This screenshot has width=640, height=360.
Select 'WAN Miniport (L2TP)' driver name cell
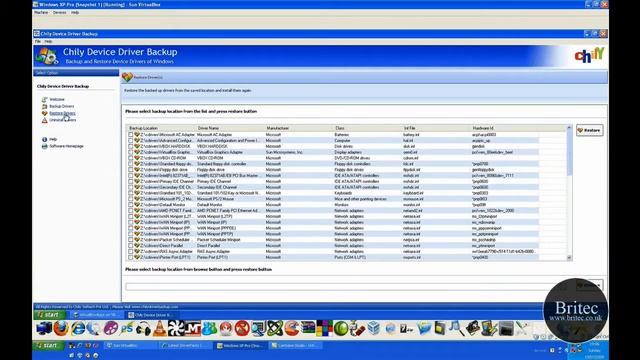(x=215, y=216)
